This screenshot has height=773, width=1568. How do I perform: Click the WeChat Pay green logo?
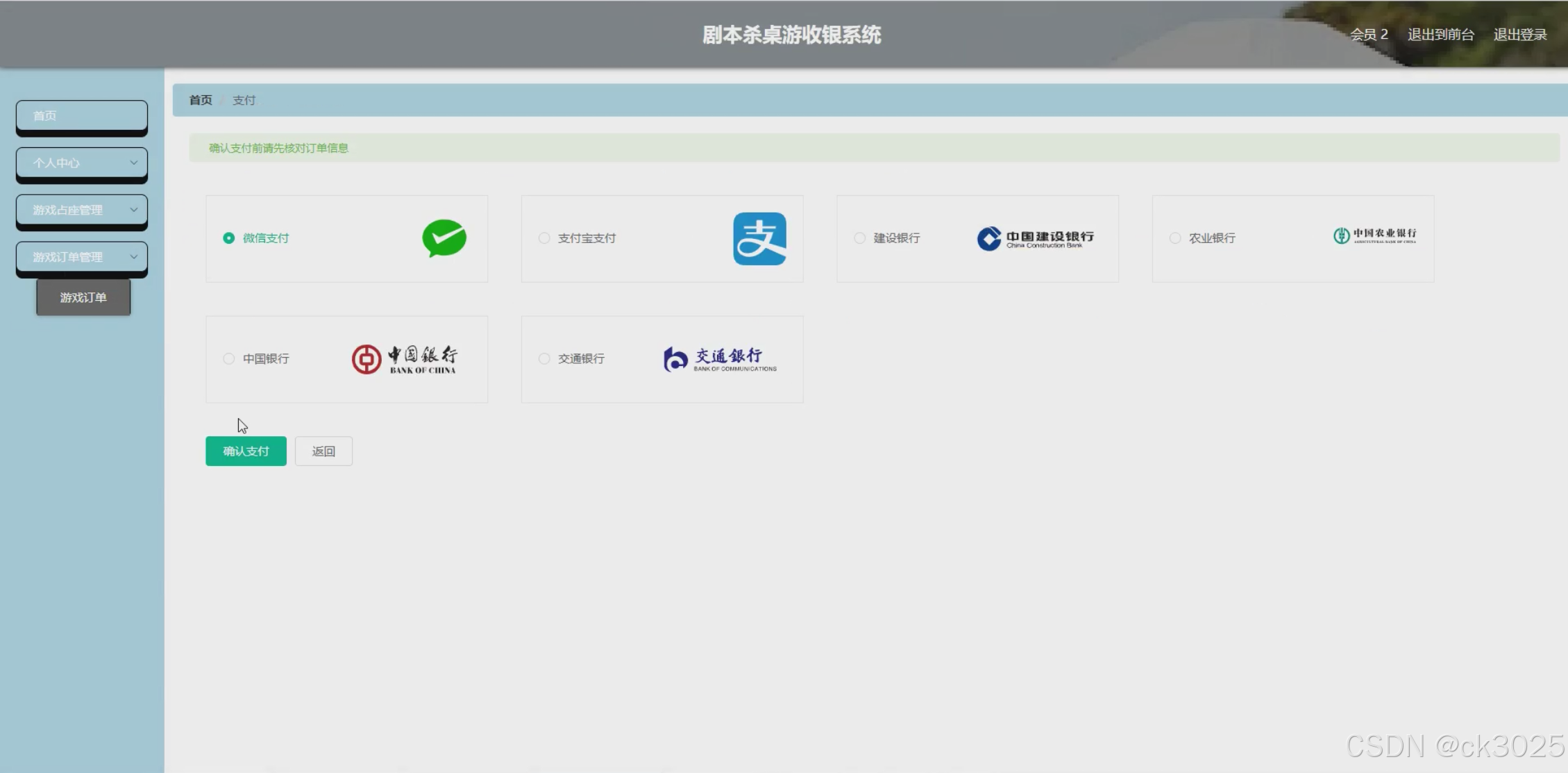click(444, 238)
